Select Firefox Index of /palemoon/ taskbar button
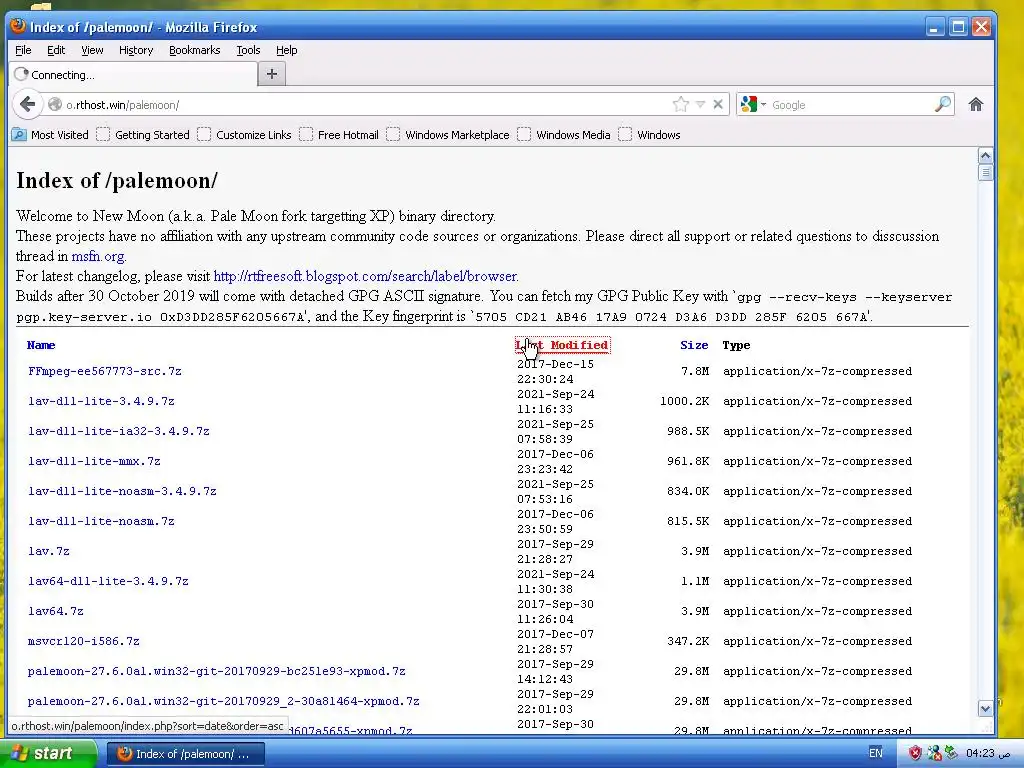The image size is (1024, 768). pyautogui.click(x=185, y=754)
